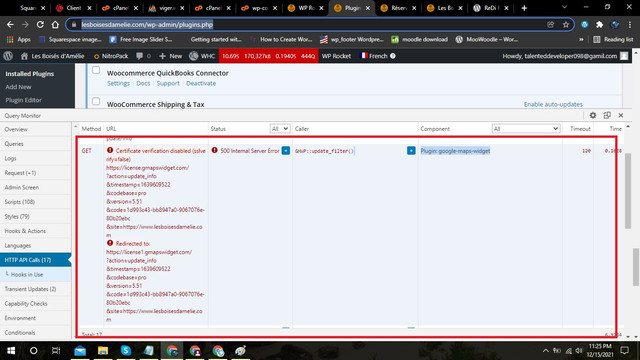The height and width of the screenshot is (360, 640).
Task: Open the browser extensions puzzle icon
Action: (x=599, y=24)
